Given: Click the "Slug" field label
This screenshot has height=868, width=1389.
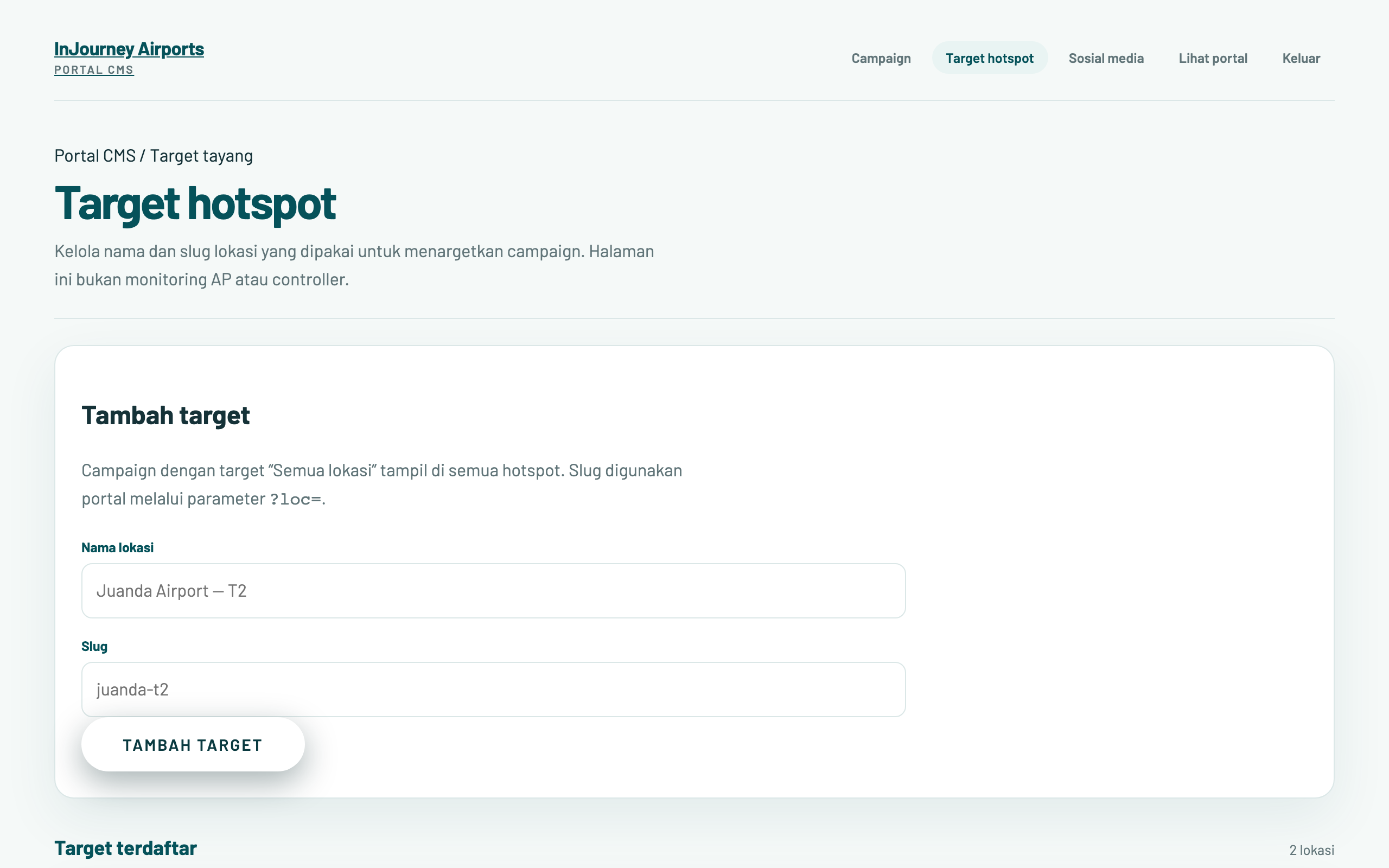Looking at the screenshot, I should [94, 647].
